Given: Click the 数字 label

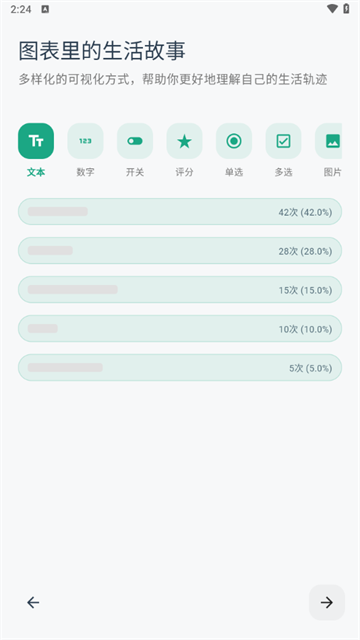Looking at the screenshot, I should click(x=85, y=172).
